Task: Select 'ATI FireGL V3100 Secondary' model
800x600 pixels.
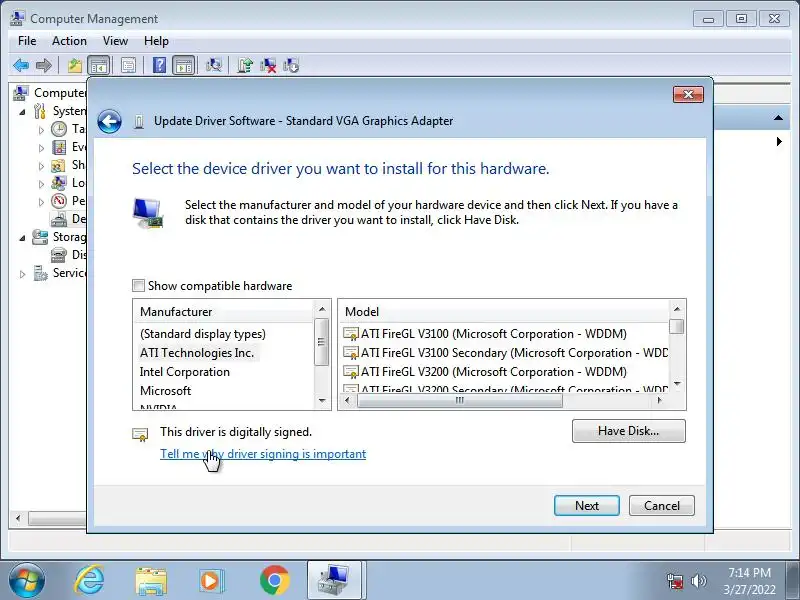Action: point(505,353)
